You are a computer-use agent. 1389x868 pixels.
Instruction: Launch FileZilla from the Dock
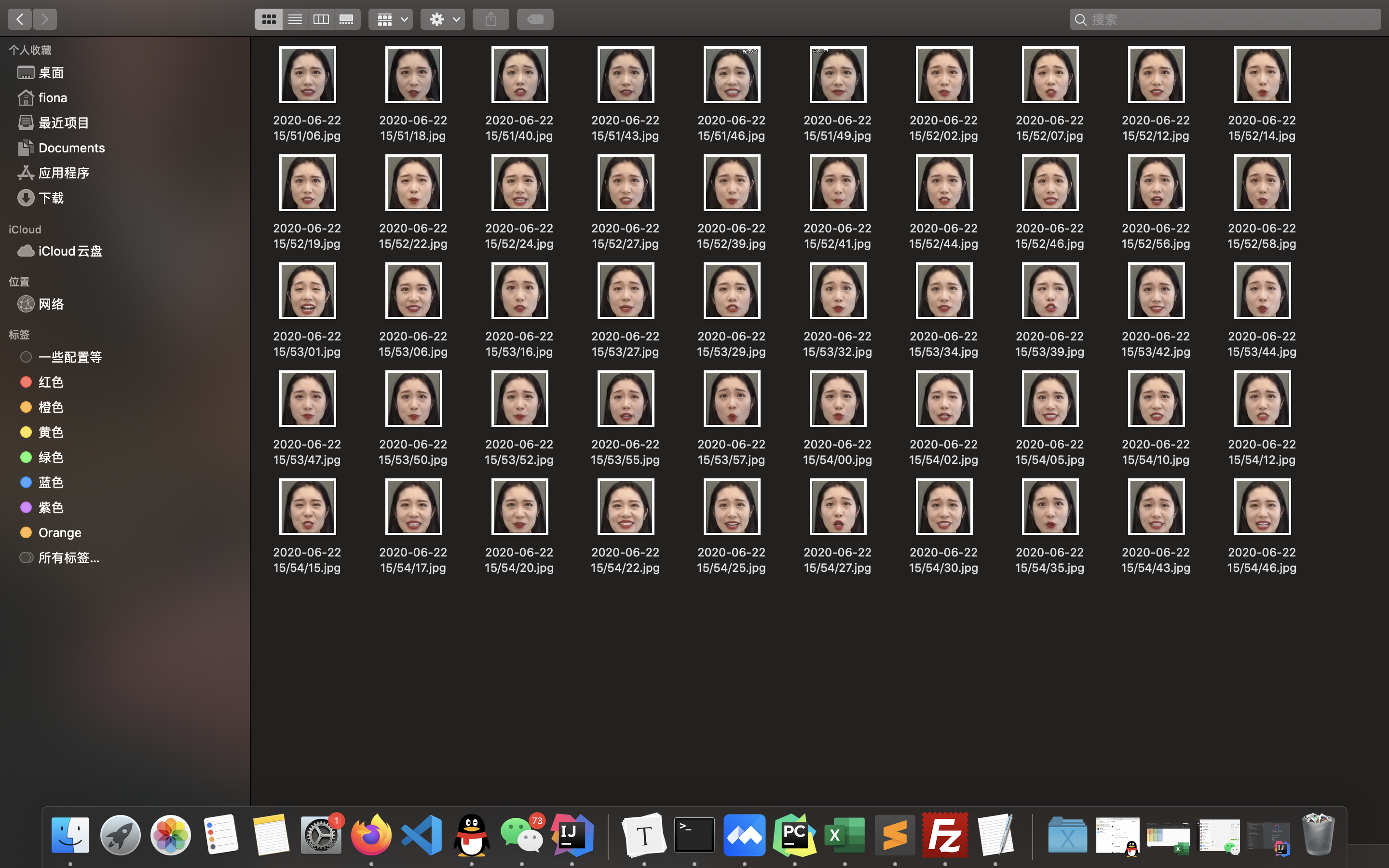(945, 835)
